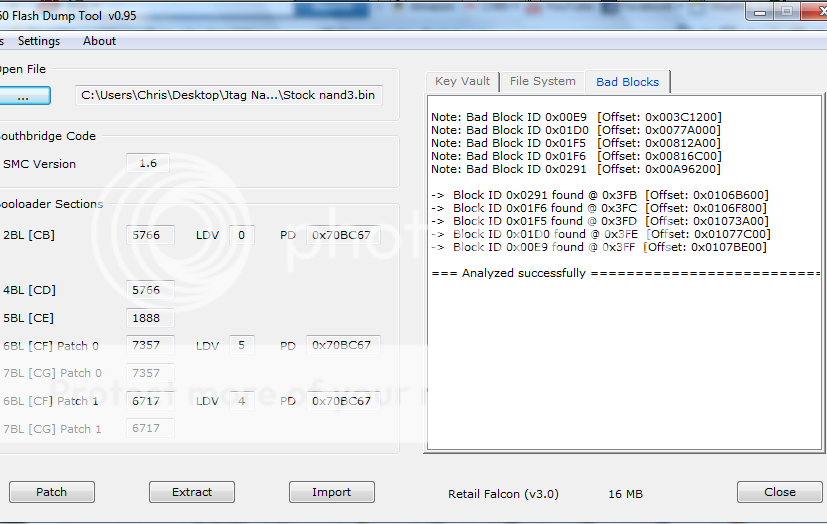Open the About menu
Screen dimensions: 827x524
99,41
